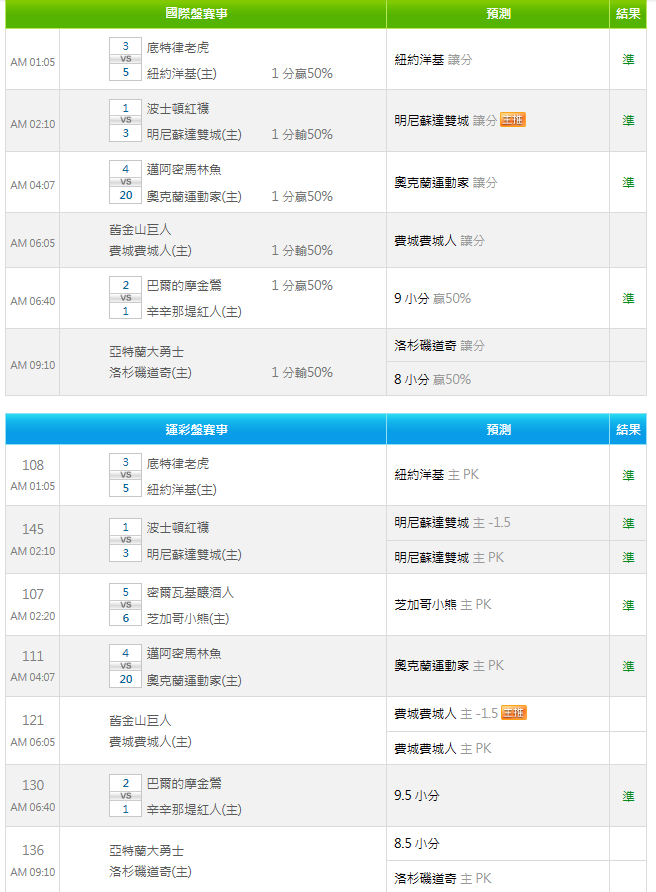The width and height of the screenshot is (656, 892).
Task: Select prediction 洛杉磯道奇 讓分
Action: (439, 345)
